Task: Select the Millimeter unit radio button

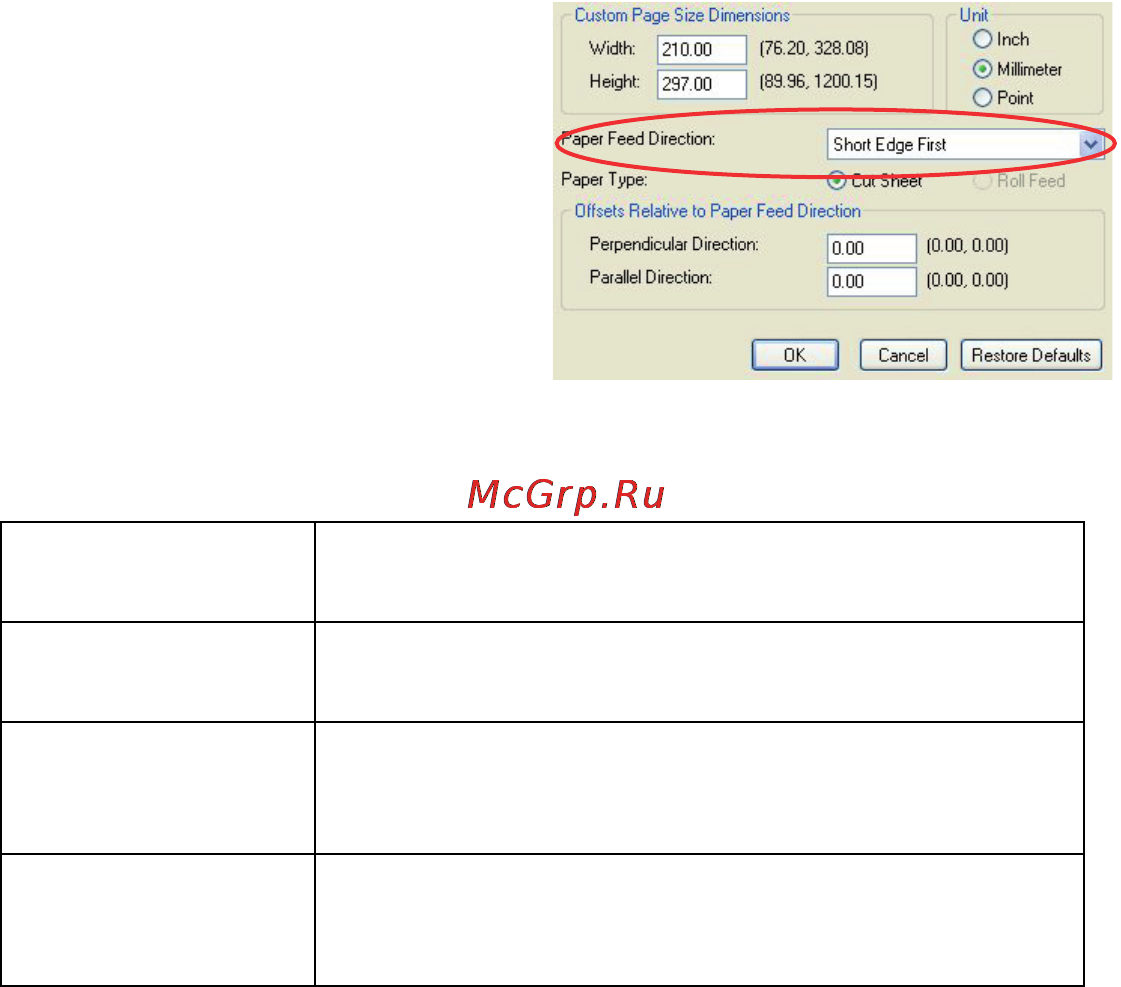Action: coord(982,69)
